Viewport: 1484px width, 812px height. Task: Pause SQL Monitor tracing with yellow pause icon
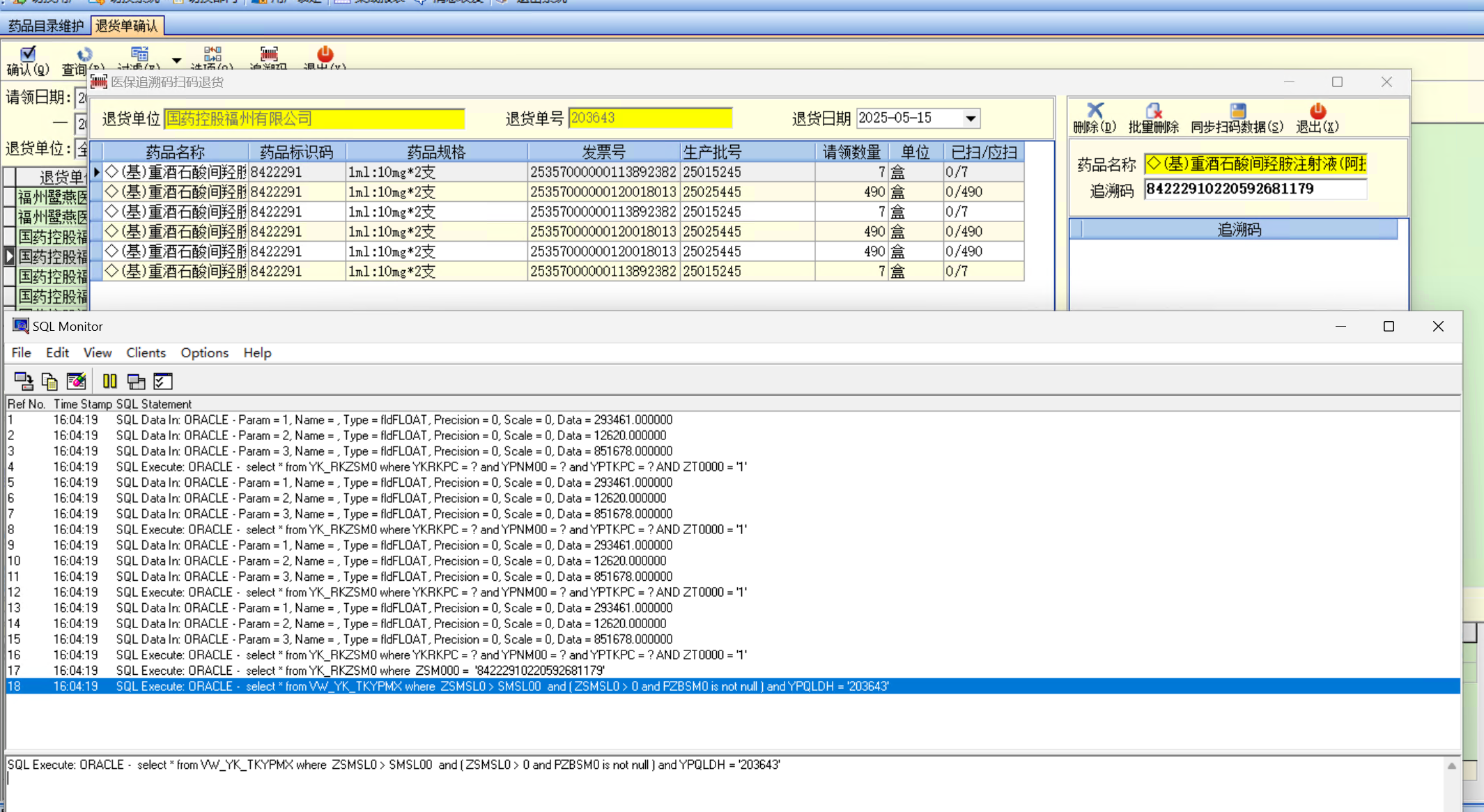109,381
